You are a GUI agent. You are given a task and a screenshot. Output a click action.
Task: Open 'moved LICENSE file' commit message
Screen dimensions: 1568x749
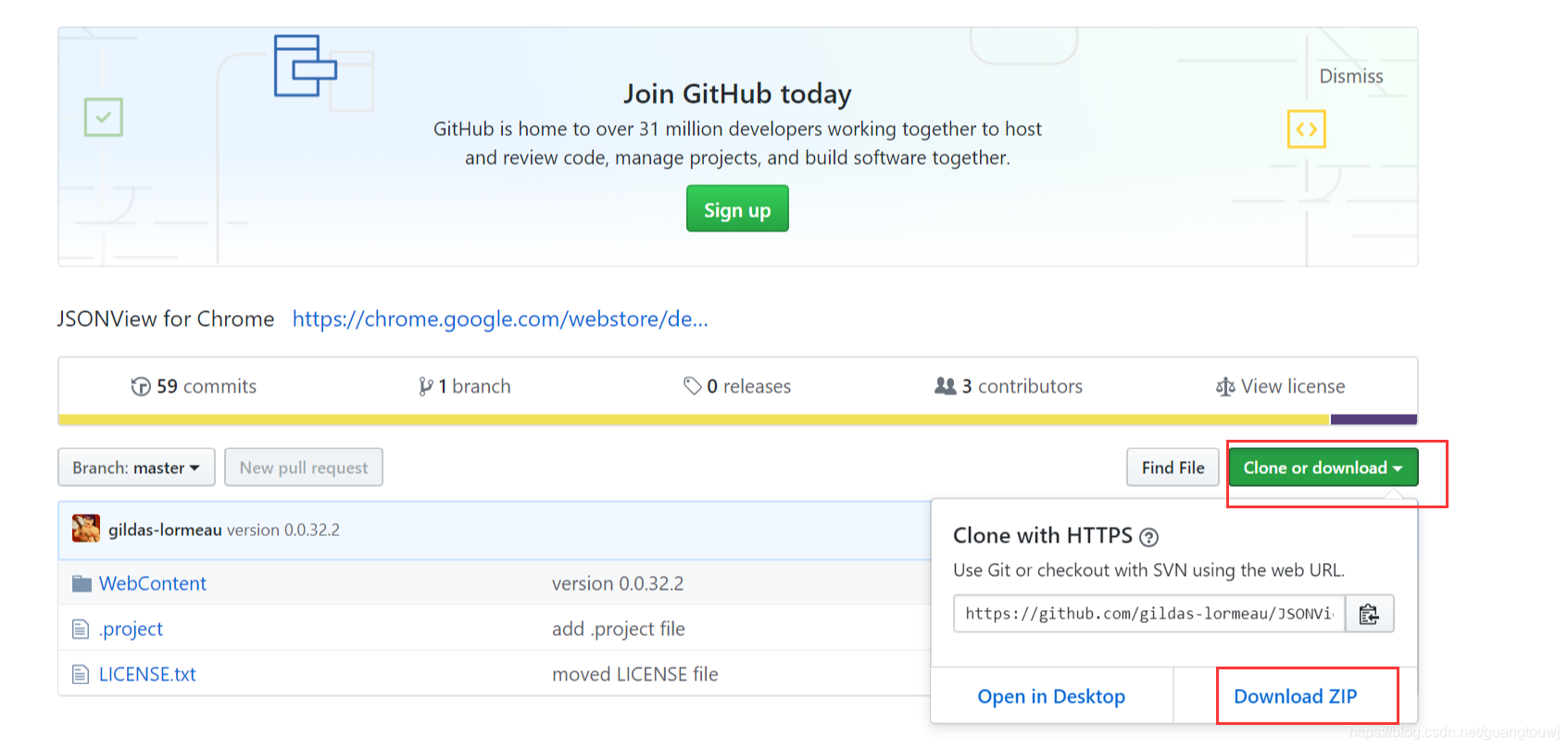(635, 675)
